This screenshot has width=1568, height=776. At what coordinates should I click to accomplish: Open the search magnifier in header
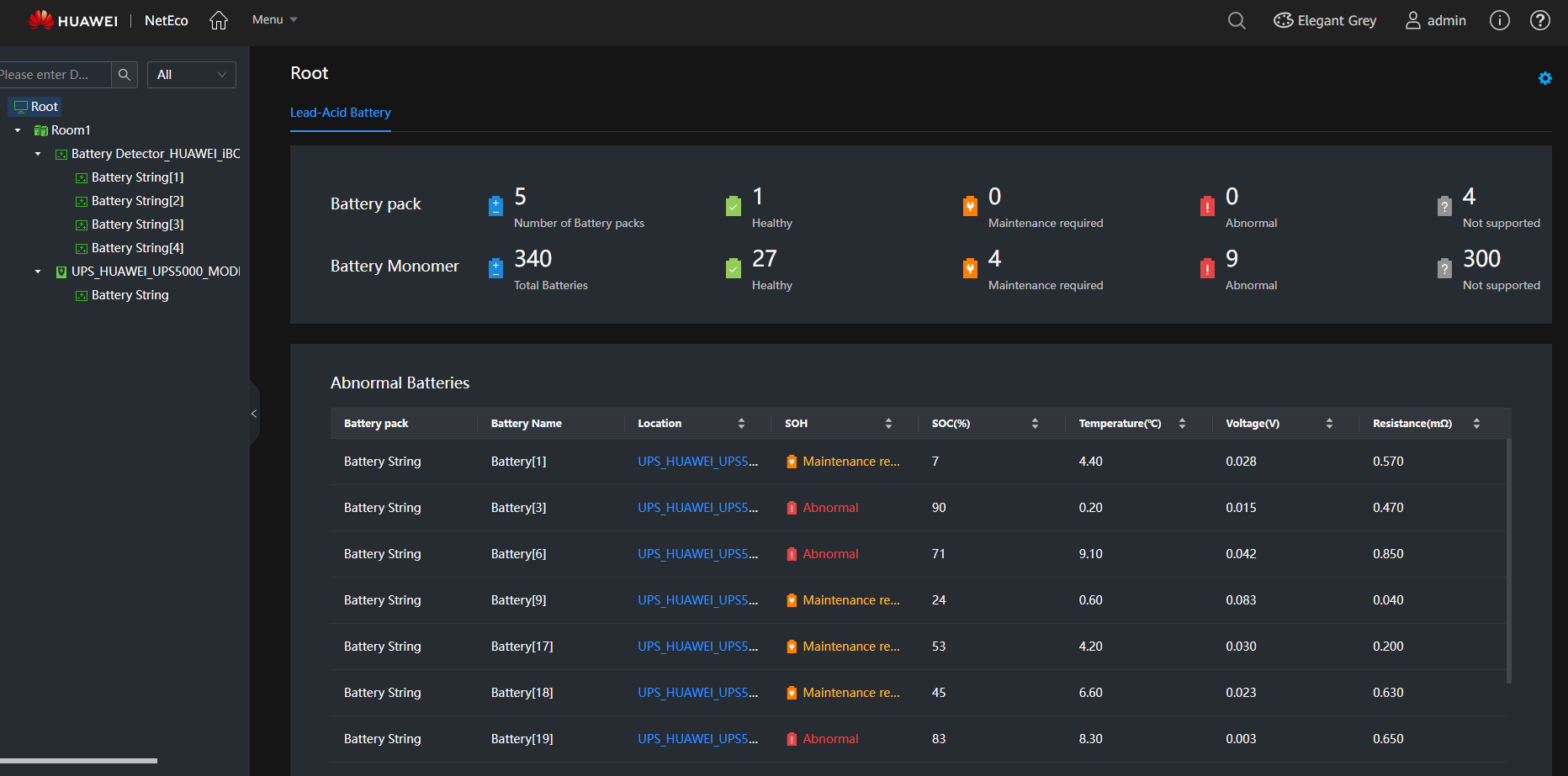click(1236, 20)
